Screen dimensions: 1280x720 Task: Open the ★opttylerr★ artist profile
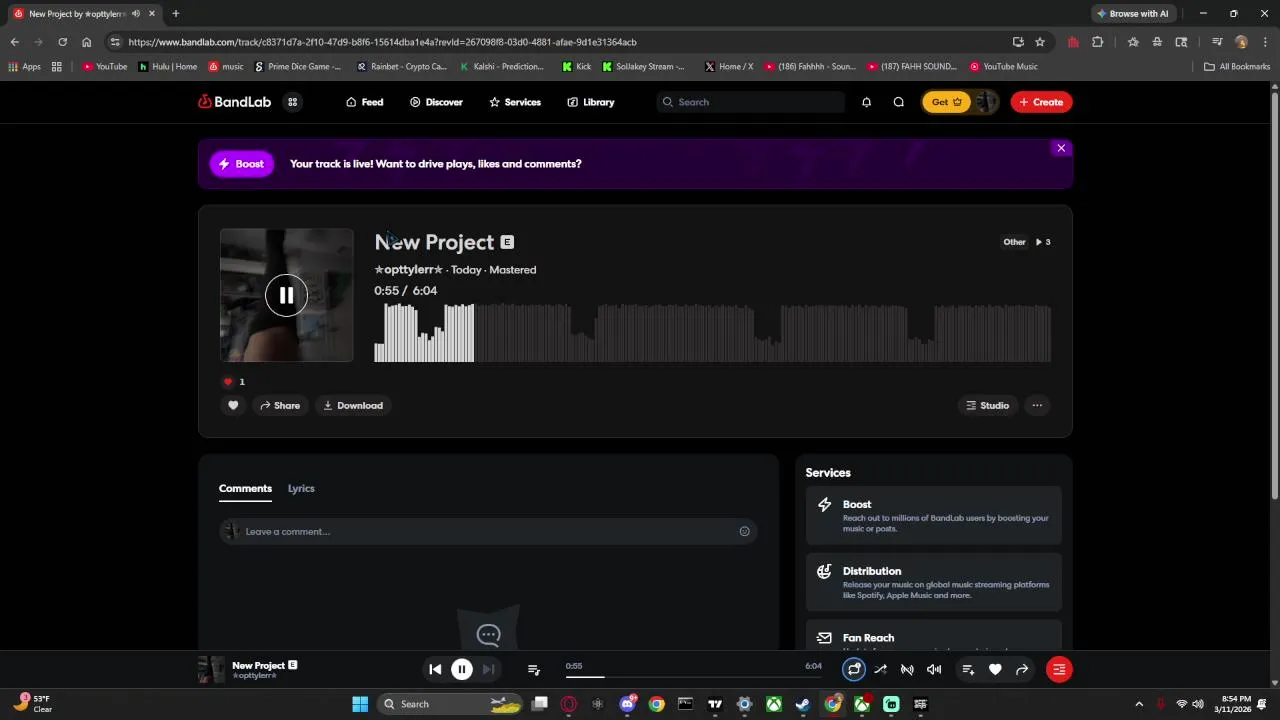tap(408, 270)
